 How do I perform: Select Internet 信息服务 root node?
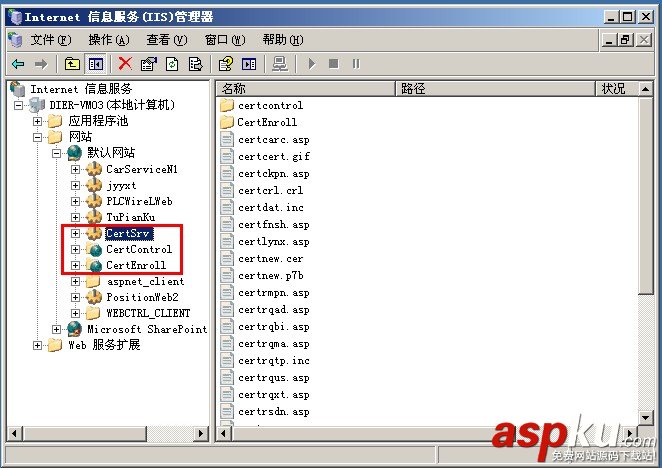(x=81, y=89)
